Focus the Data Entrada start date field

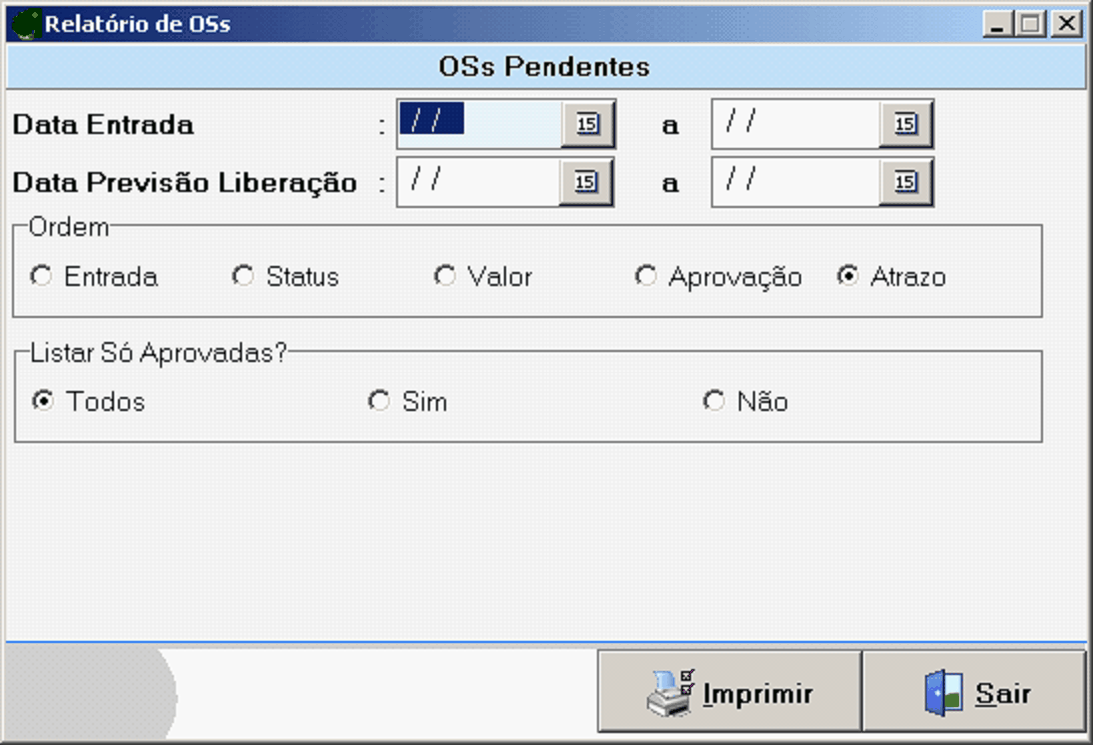point(480,123)
